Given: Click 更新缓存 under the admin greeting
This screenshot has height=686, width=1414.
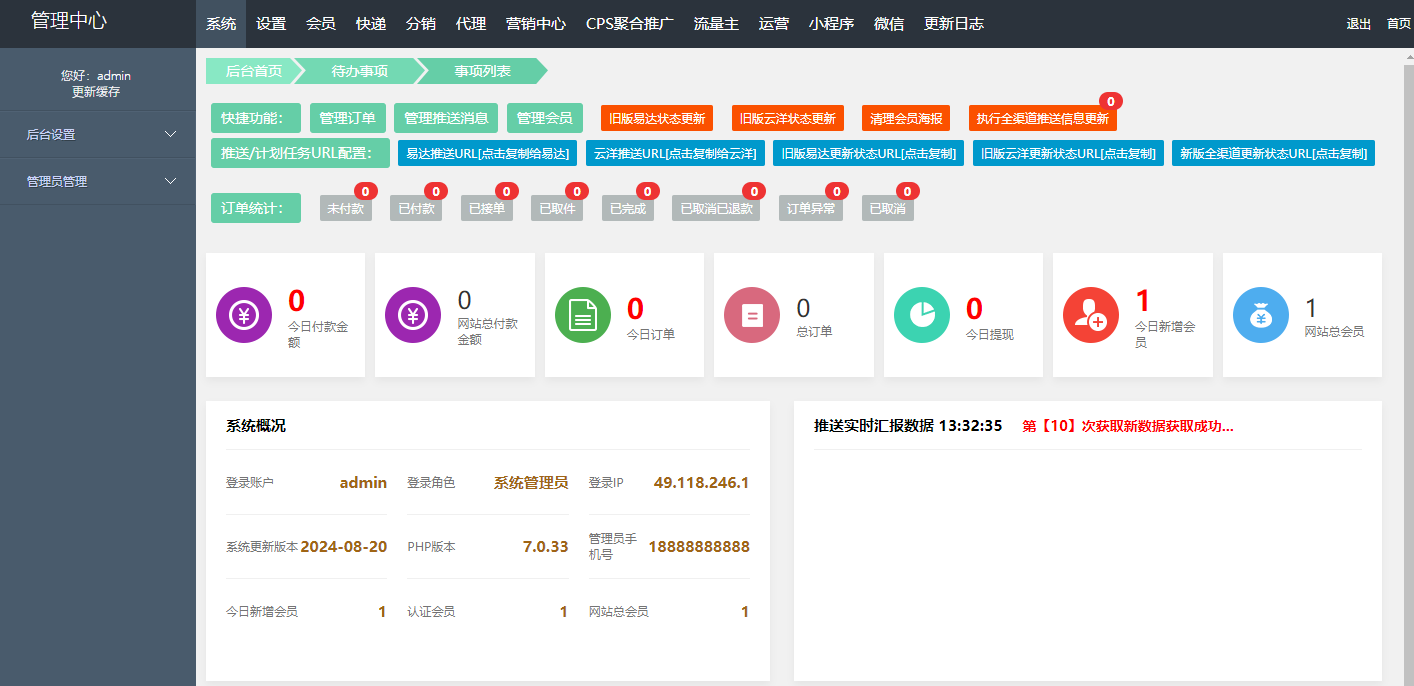Looking at the screenshot, I should [97, 90].
